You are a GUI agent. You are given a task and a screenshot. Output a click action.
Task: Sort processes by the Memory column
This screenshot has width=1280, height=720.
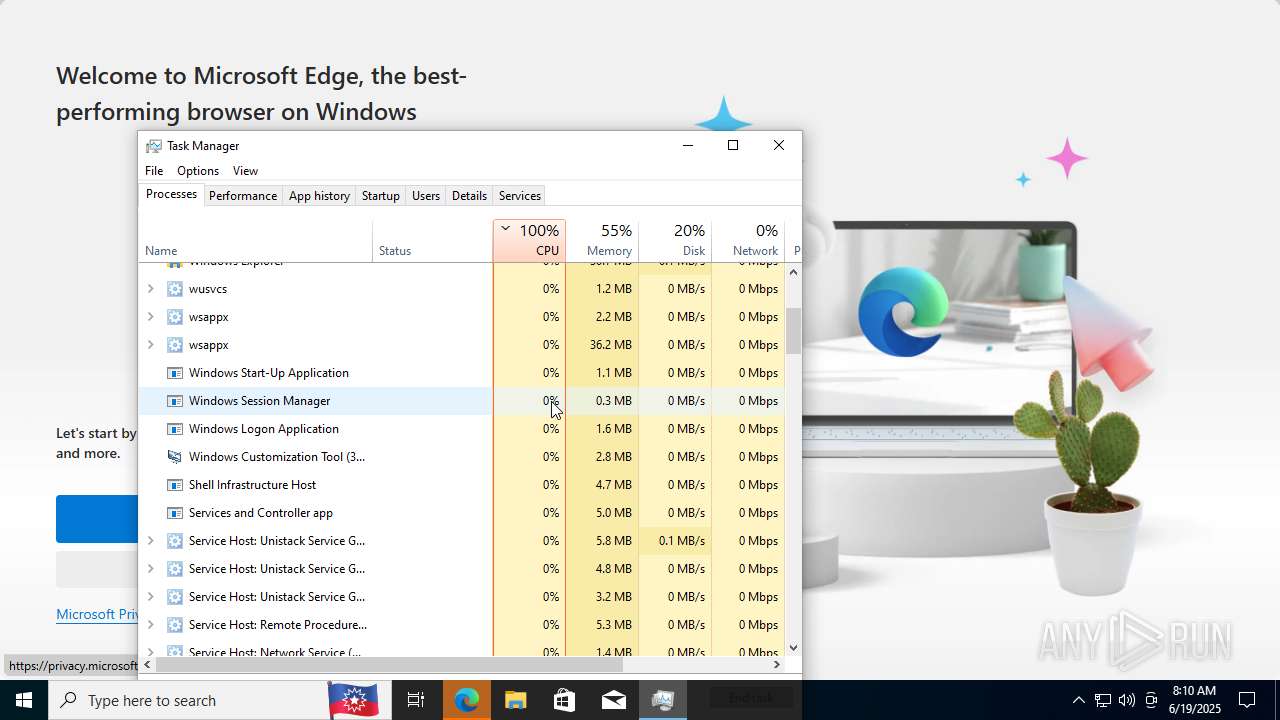click(x=602, y=241)
